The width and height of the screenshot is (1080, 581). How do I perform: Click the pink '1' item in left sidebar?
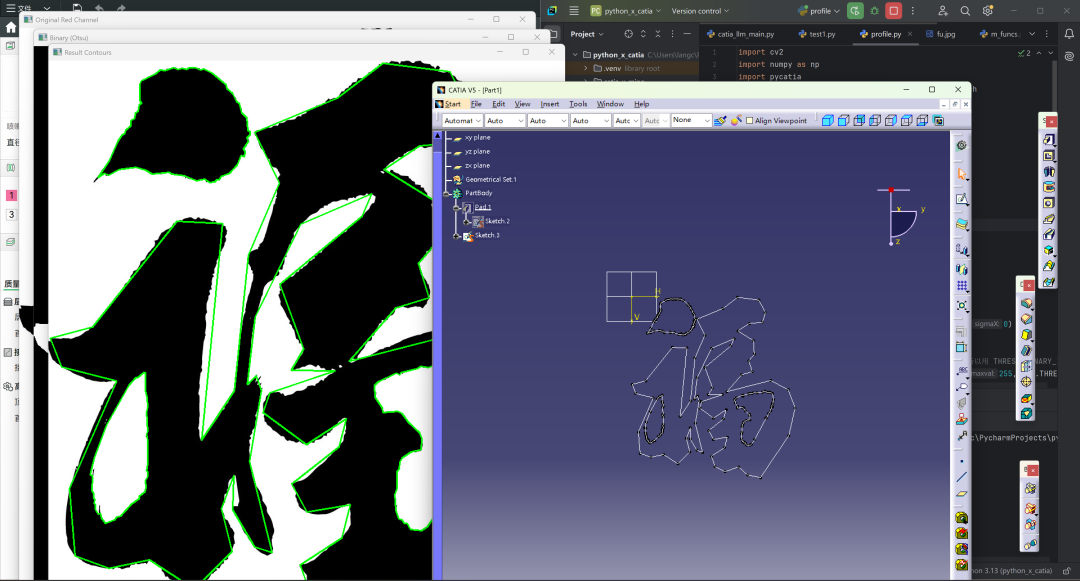pyautogui.click(x=11, y=196)
